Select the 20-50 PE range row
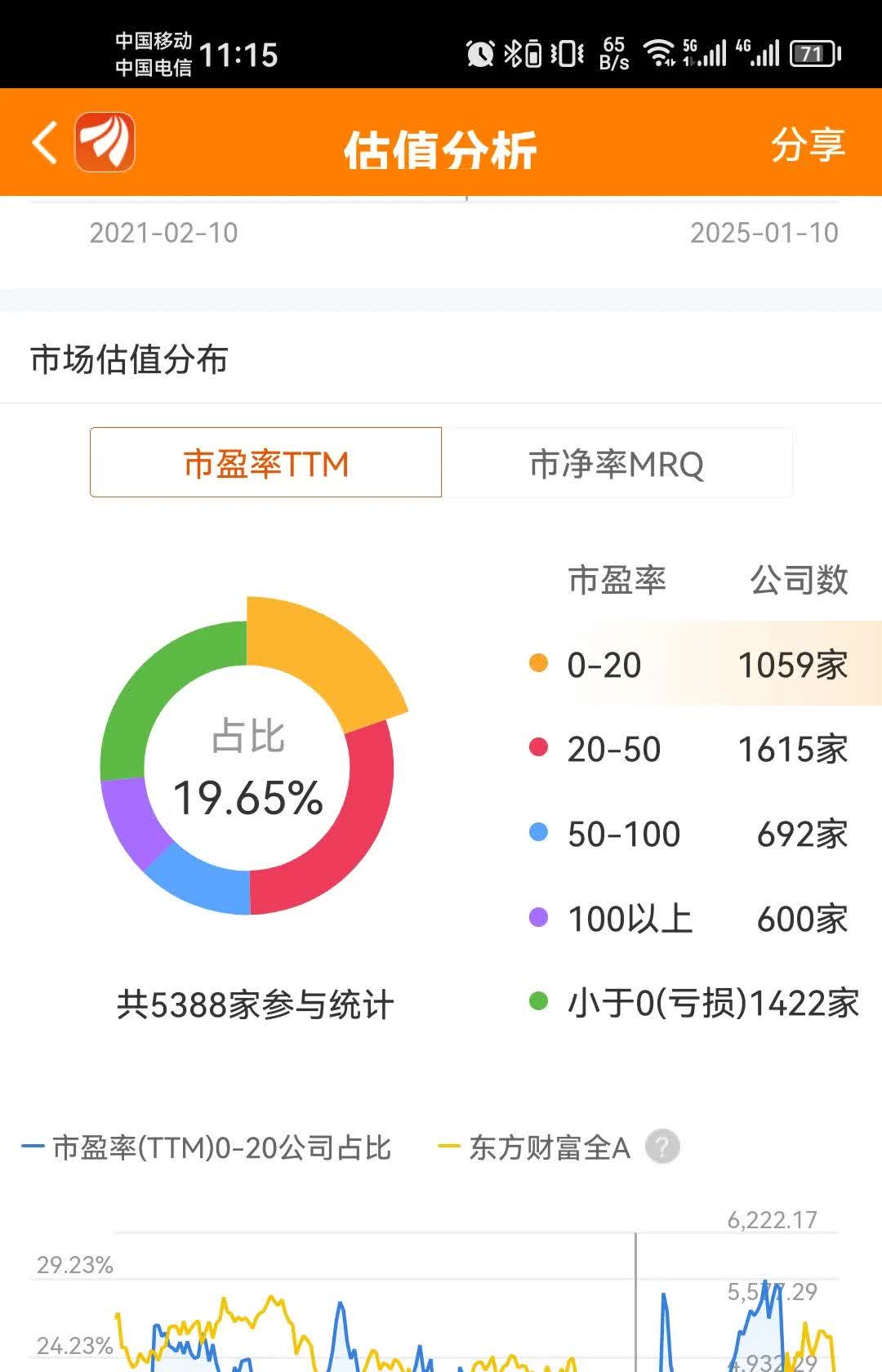 (689, 749)
